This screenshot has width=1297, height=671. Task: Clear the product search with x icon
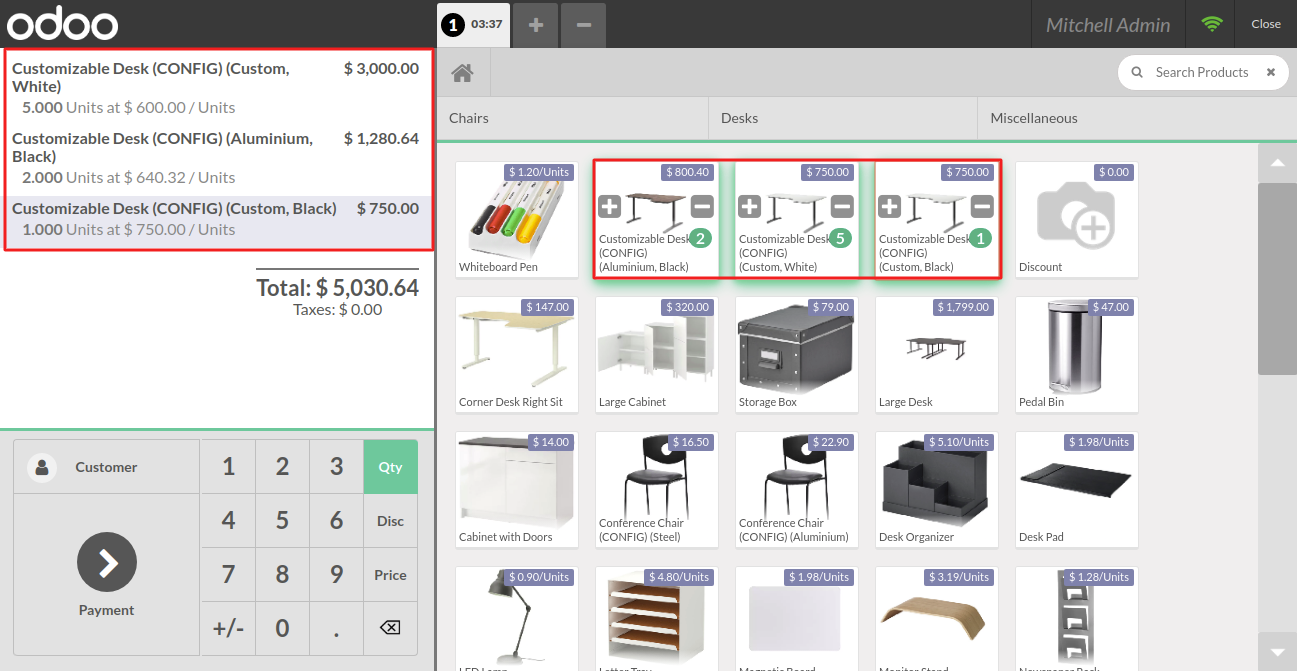1271,72
